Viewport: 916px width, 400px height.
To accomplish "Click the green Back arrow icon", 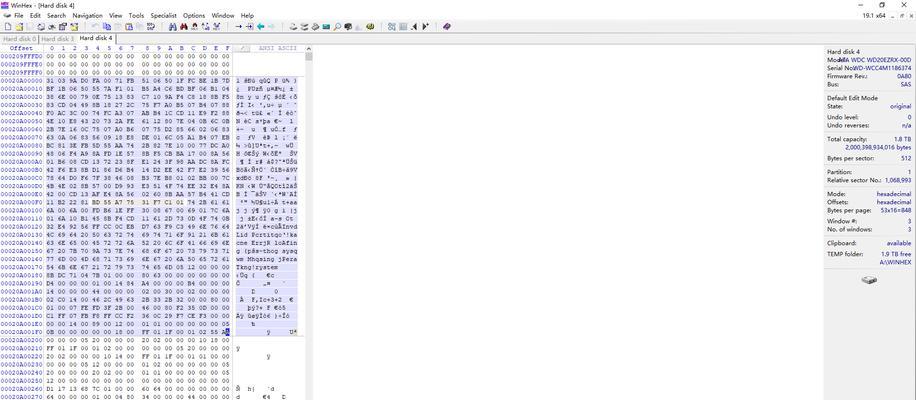I will (x=261, y=26).
